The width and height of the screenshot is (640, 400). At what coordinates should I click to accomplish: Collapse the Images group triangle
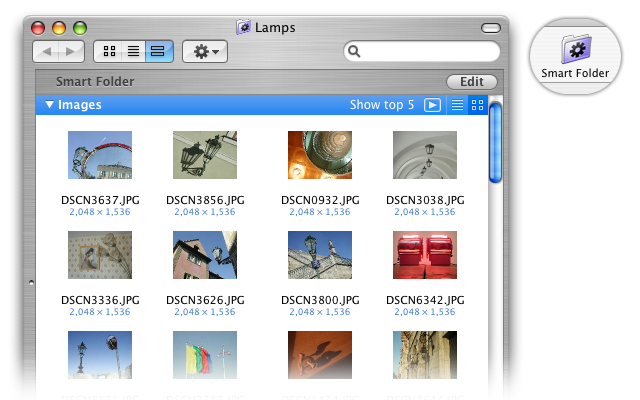(x=49, y=104)
